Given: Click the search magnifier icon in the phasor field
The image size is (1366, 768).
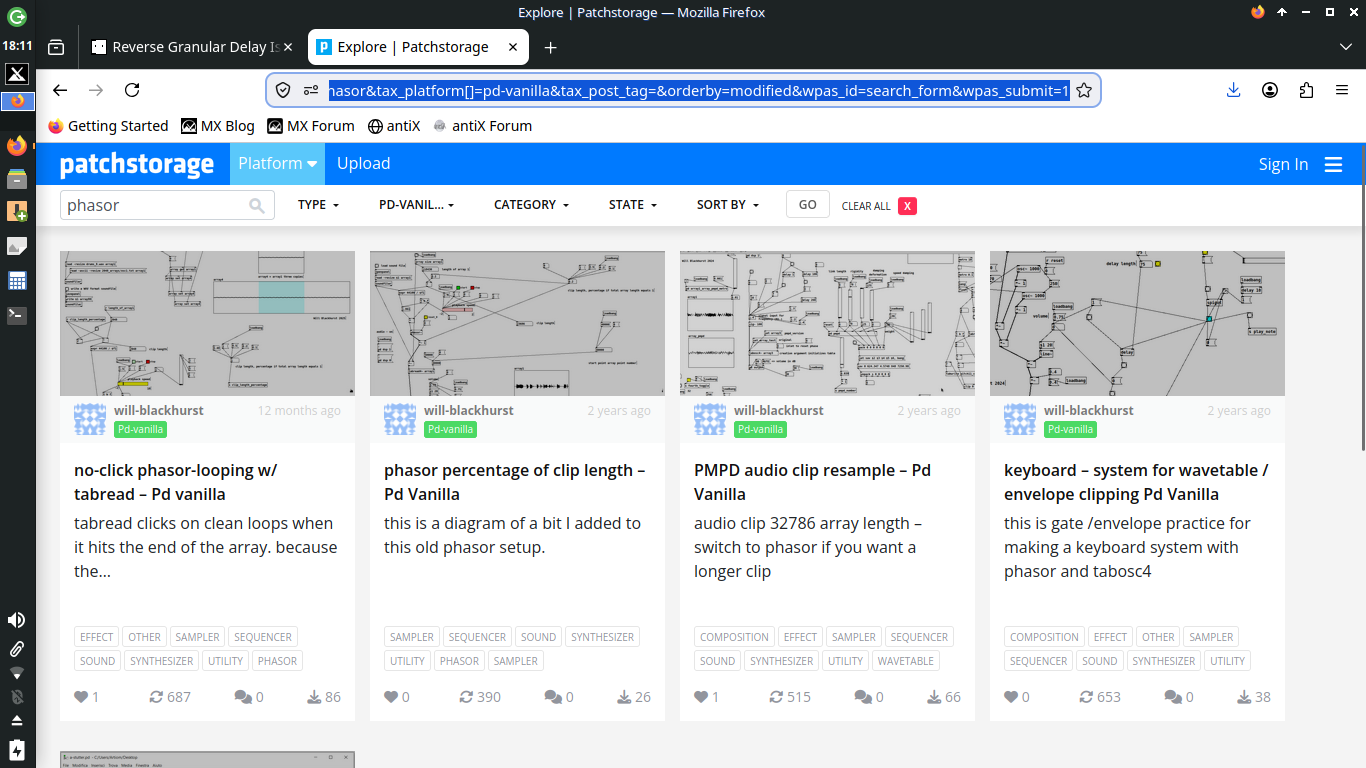Looking at the screenshot, I should [257, 205].
